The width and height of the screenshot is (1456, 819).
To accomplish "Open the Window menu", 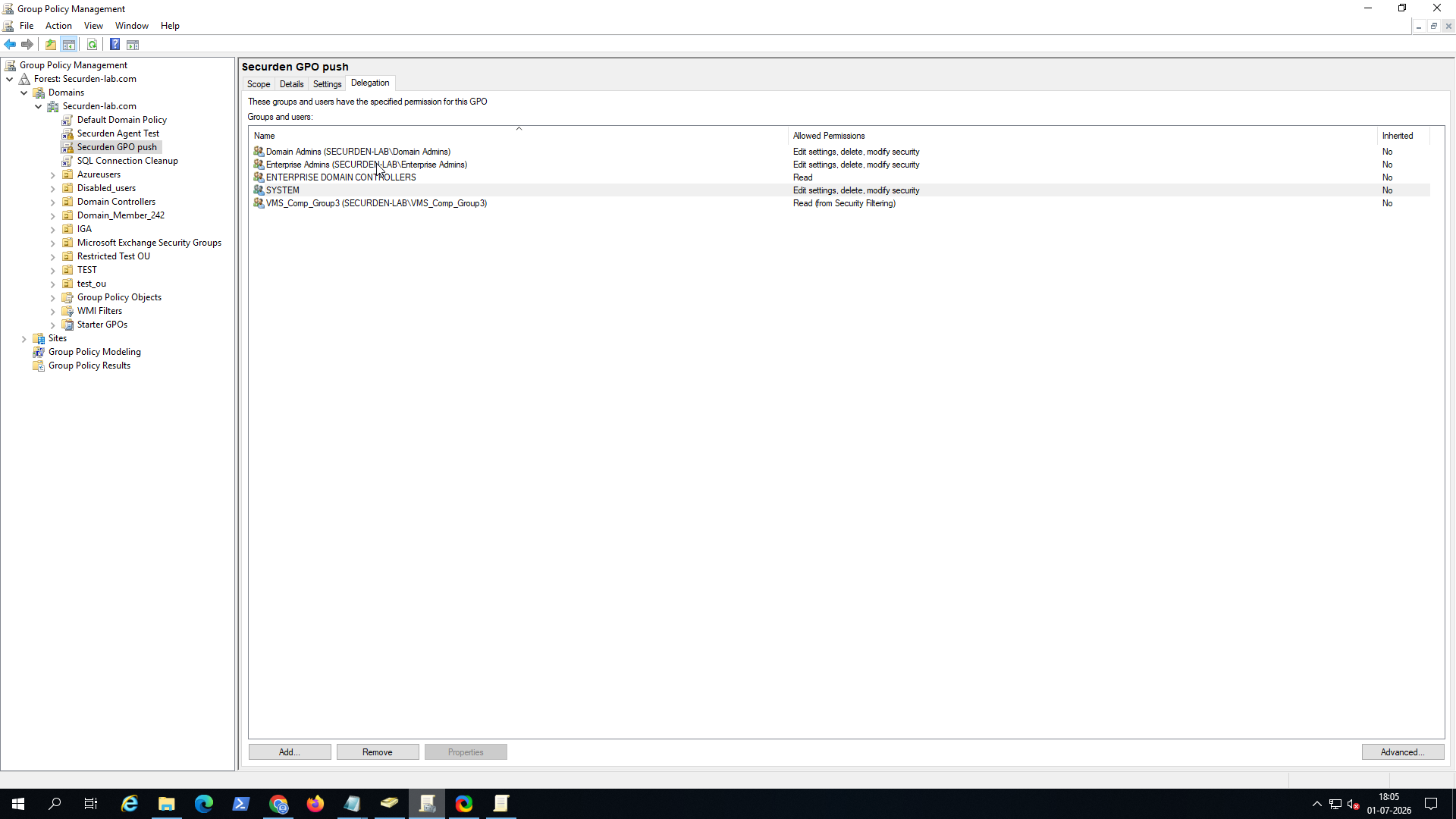I will click(131, 26).
